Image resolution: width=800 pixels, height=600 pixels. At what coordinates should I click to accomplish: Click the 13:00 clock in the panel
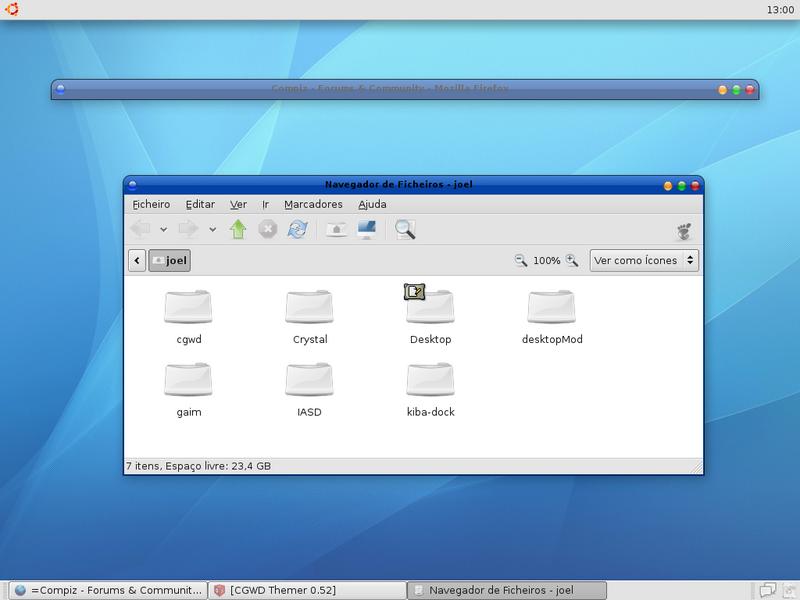click(780, 10)
